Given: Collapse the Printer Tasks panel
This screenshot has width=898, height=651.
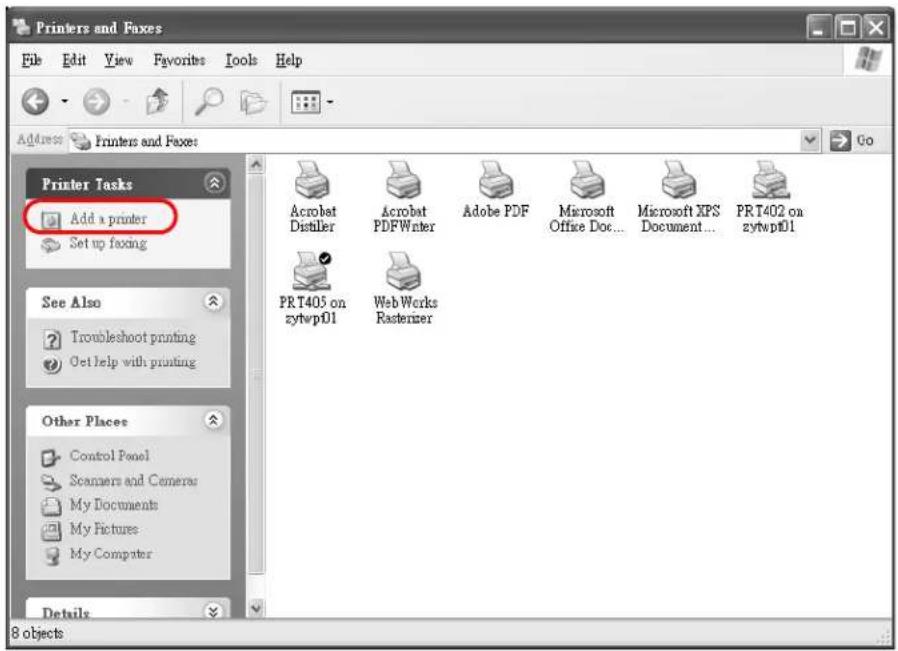Looking at the screenshot, I should [x=214, y=183].
